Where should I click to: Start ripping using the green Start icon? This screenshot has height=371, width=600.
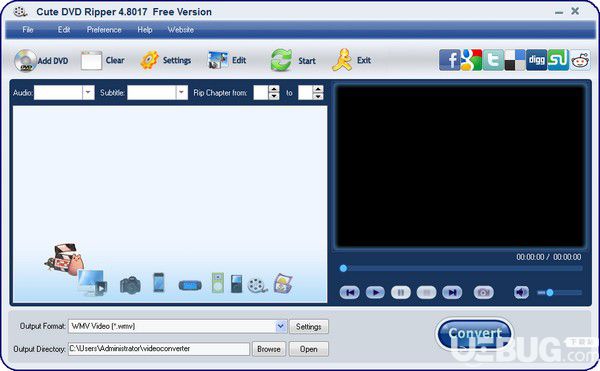[x=293, y=60]
